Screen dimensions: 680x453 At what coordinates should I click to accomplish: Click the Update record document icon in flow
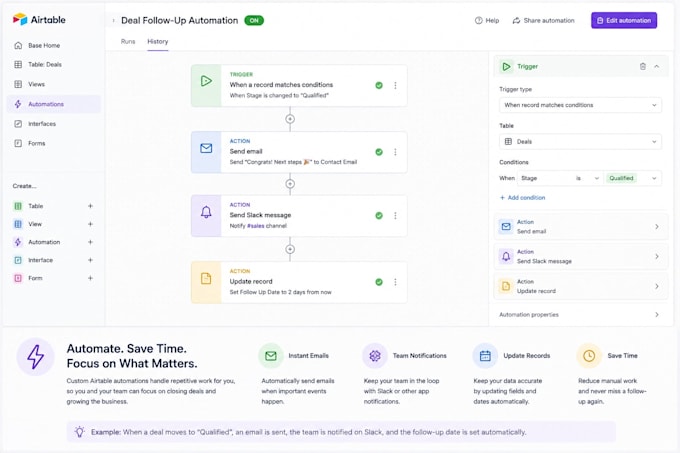tap(206, 278)
